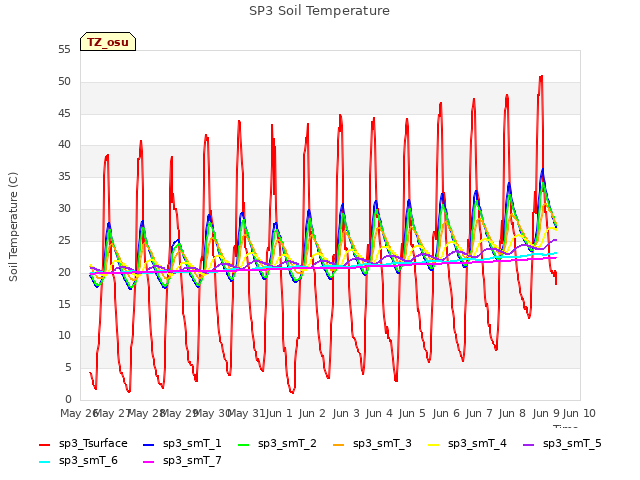Image resolution: width=640 pixels, height=480 pixels.
Task: Click the 40 y-axis tick label
Action: (x=64, y=145)
